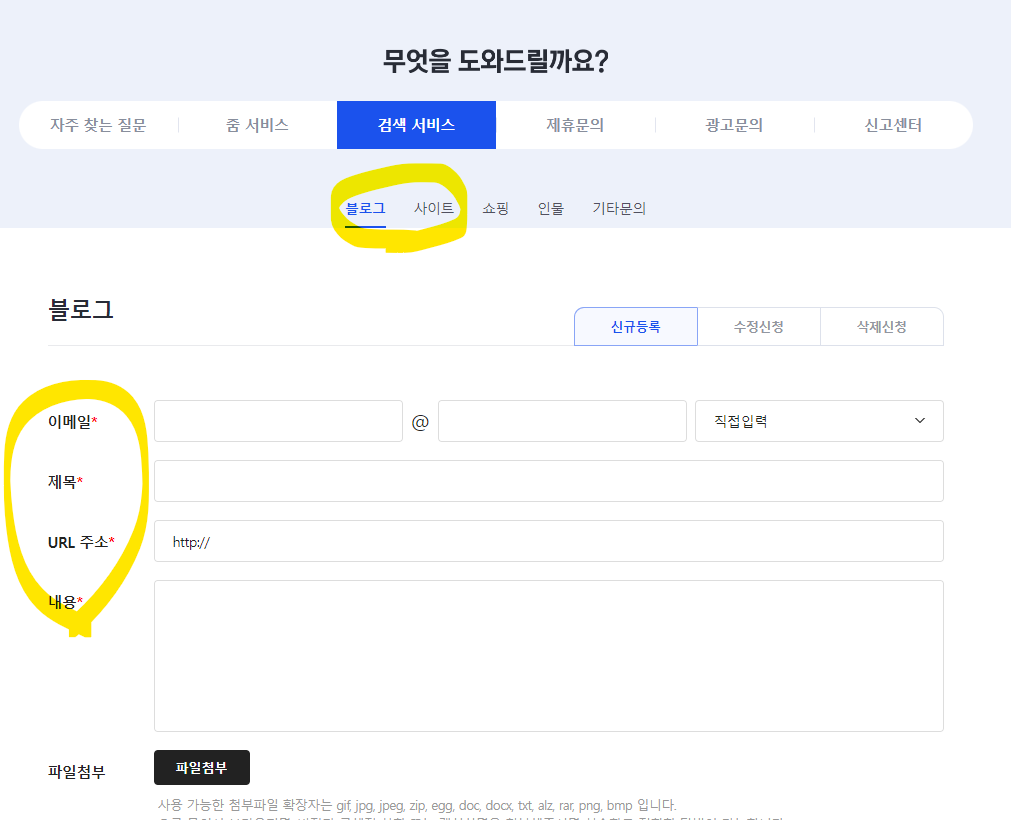Open the 기타문의 category
The image size is (1011, 820).
pos(618,207)
